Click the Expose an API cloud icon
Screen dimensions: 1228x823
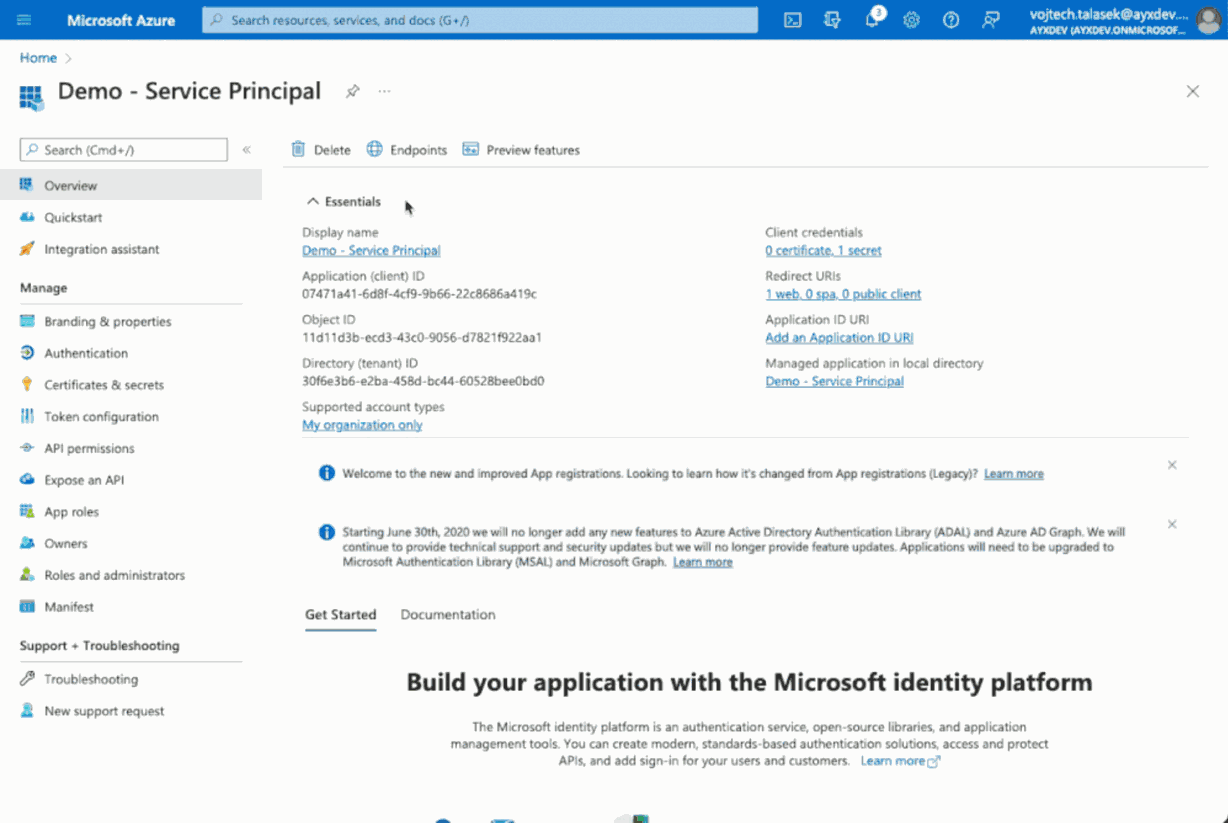[x=27, y=480]
